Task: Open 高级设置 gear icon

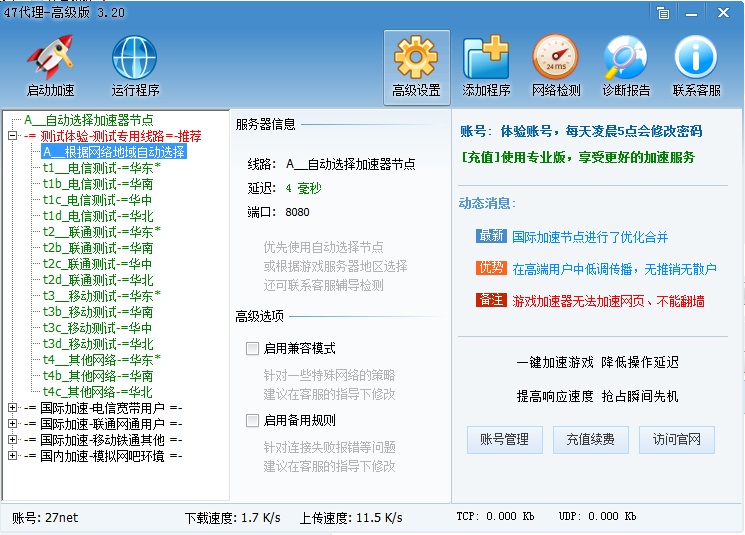Action: click(x=416, y=66)
